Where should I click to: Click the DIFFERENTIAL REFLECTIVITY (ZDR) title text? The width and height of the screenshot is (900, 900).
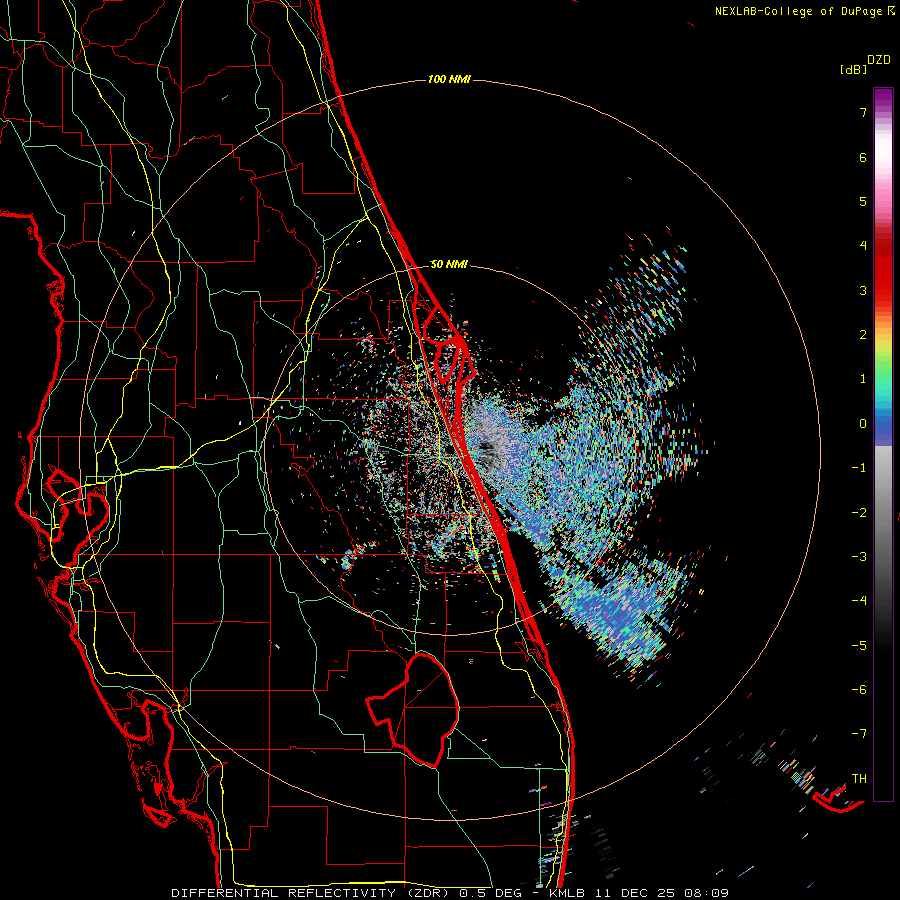(x=310, y=893)
